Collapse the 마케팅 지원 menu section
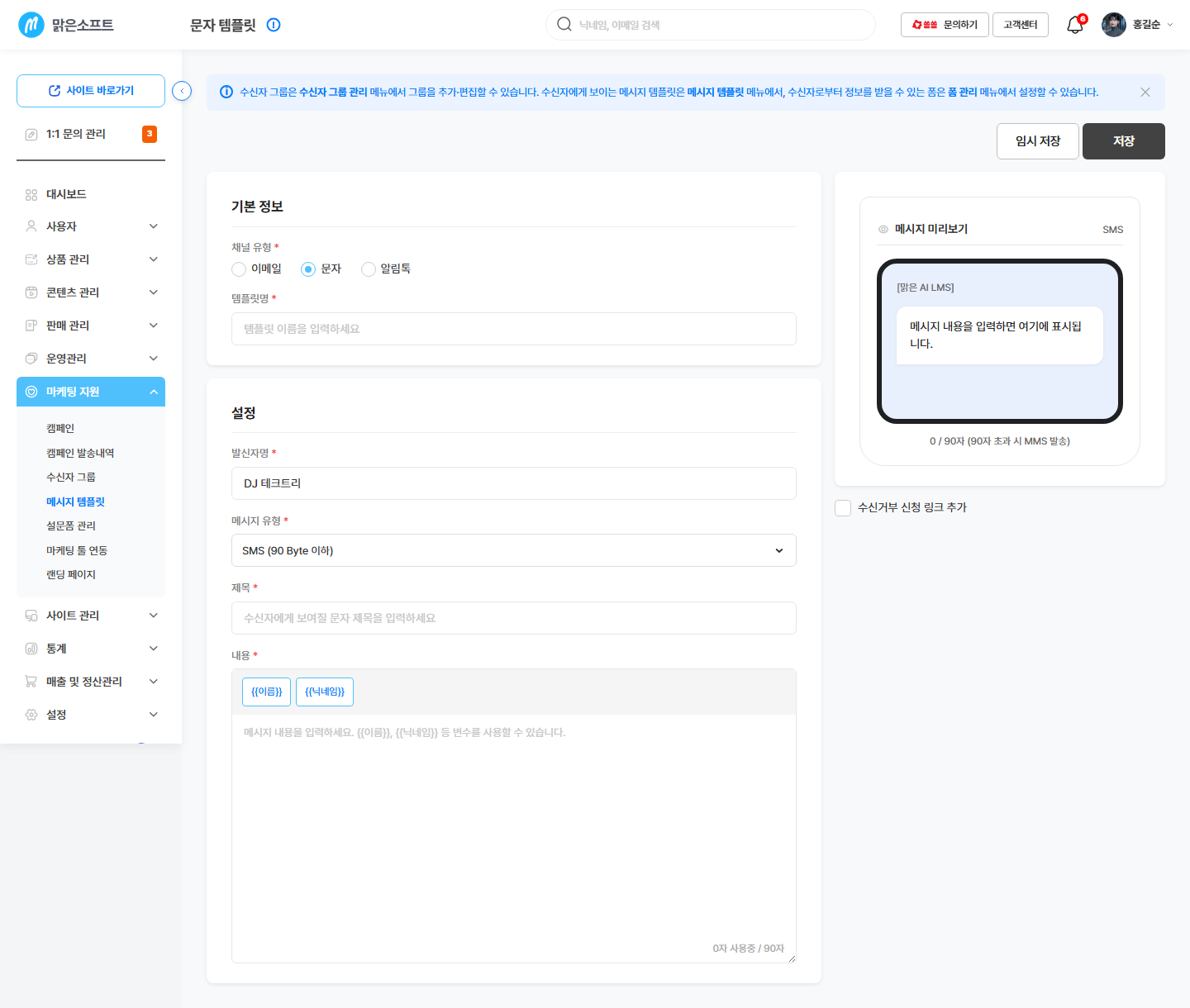The image size is (1190, 1008). [91, 392]
